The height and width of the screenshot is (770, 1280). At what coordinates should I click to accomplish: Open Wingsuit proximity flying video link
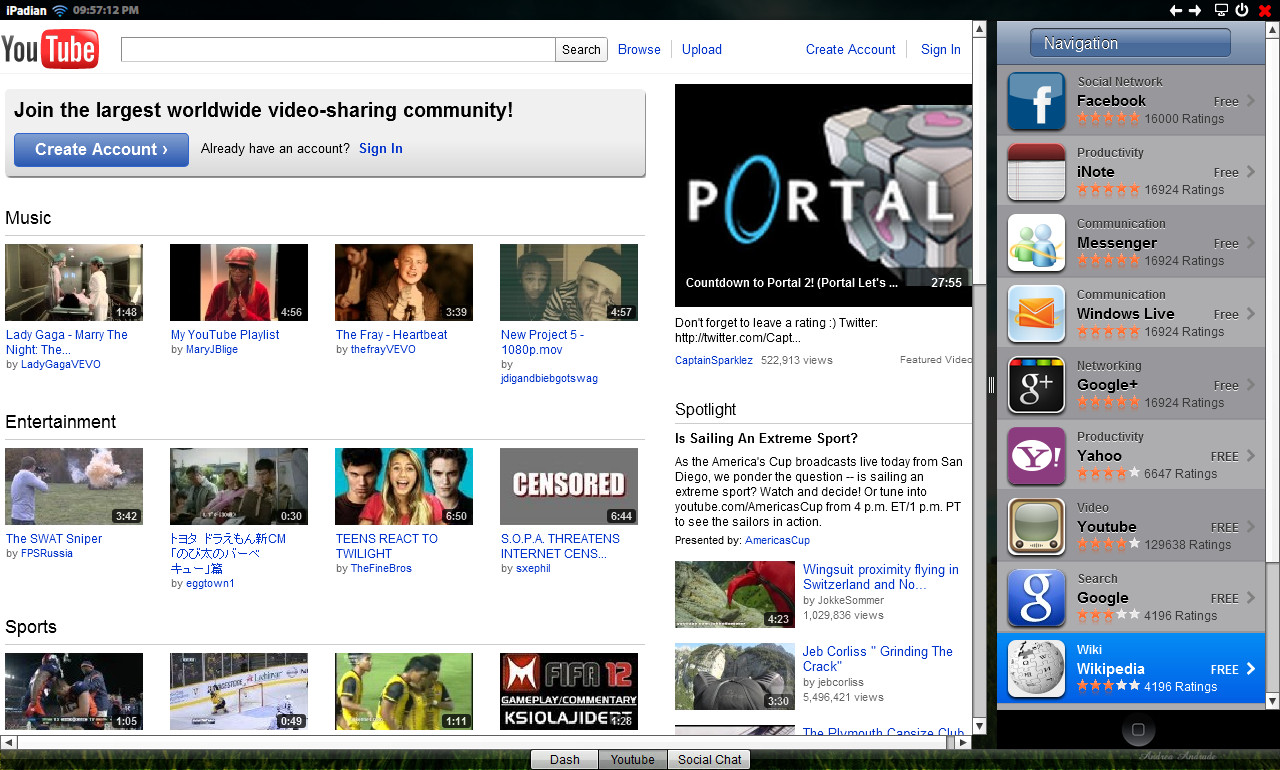coord(880,577)
